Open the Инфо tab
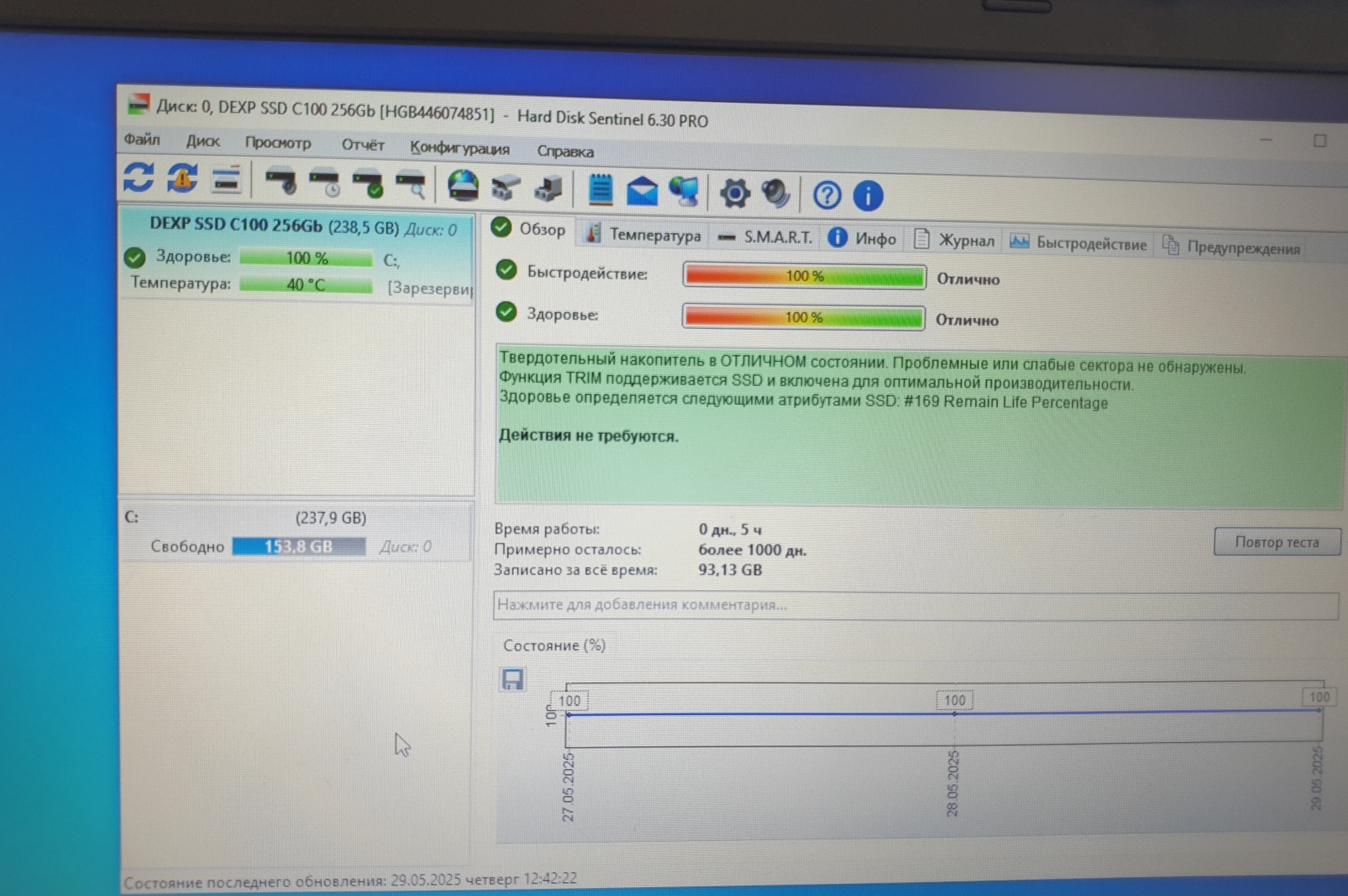The height and width of the screenshot is (896, 1348). (x=863, y=239)
